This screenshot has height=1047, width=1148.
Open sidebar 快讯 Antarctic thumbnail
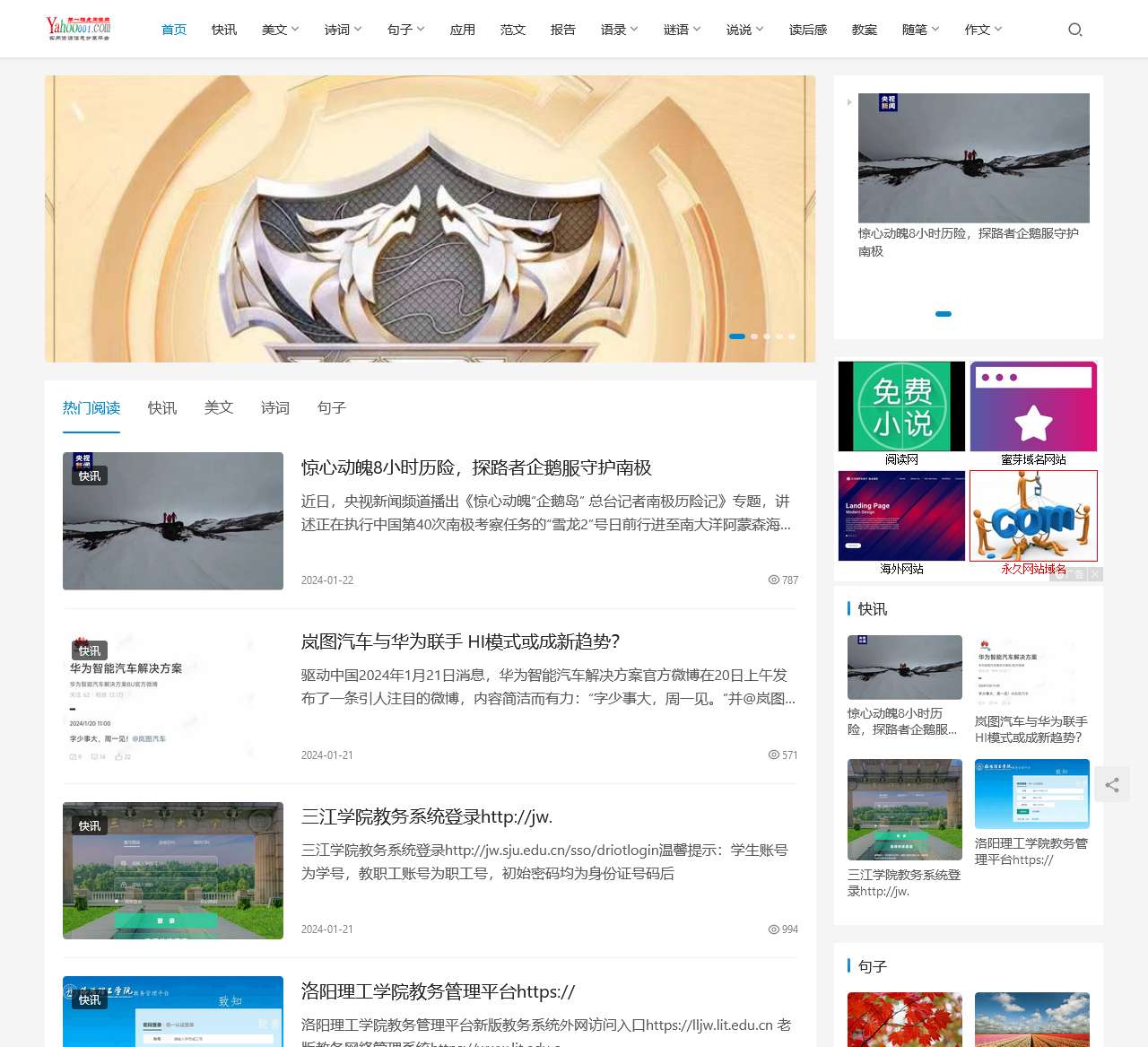pos(905,667)
